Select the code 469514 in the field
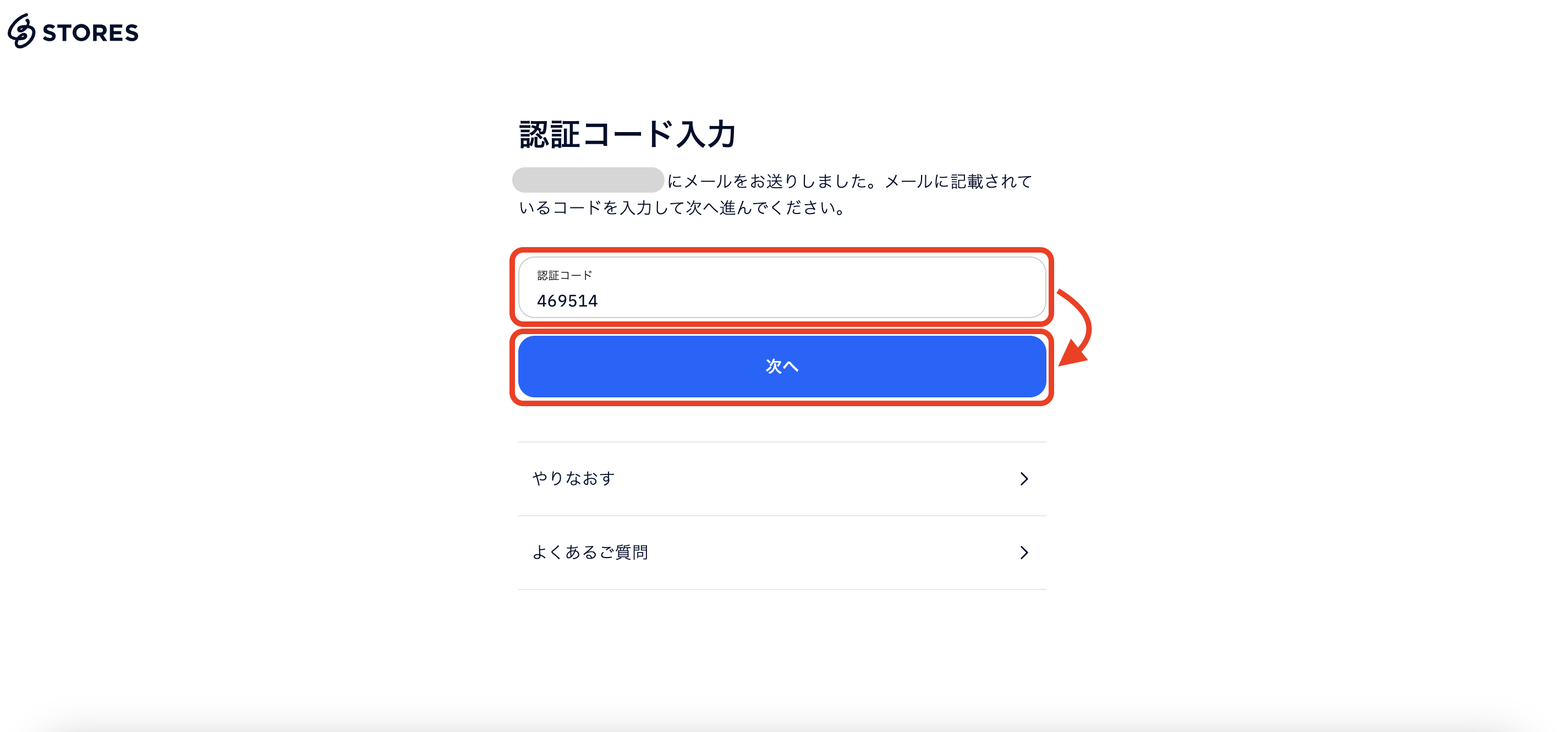Image resolution: width=1568 pixels, height=732 pixels. (567, 300)
